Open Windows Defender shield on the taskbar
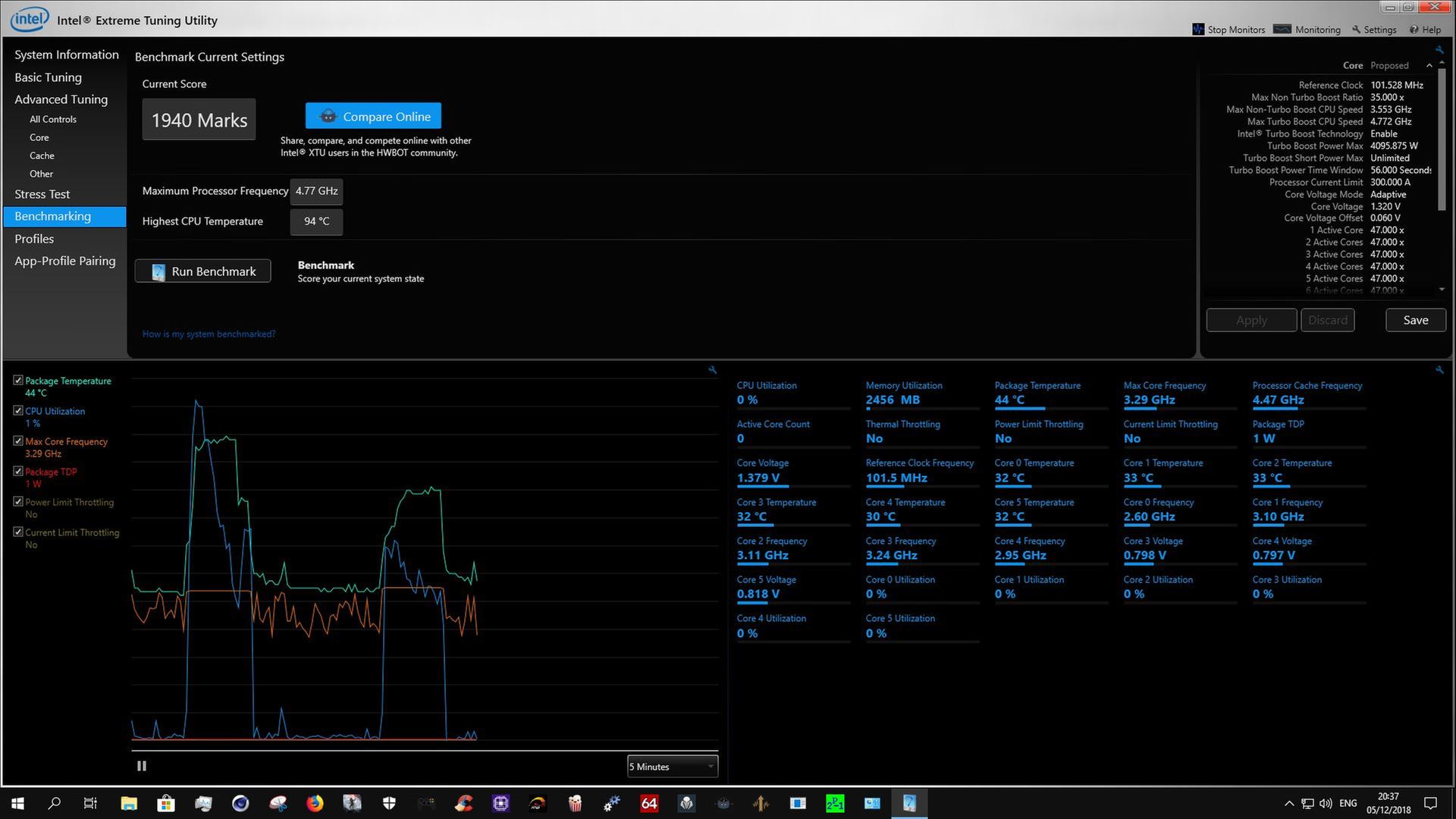Screen dimensions: 1456x819 389,803
